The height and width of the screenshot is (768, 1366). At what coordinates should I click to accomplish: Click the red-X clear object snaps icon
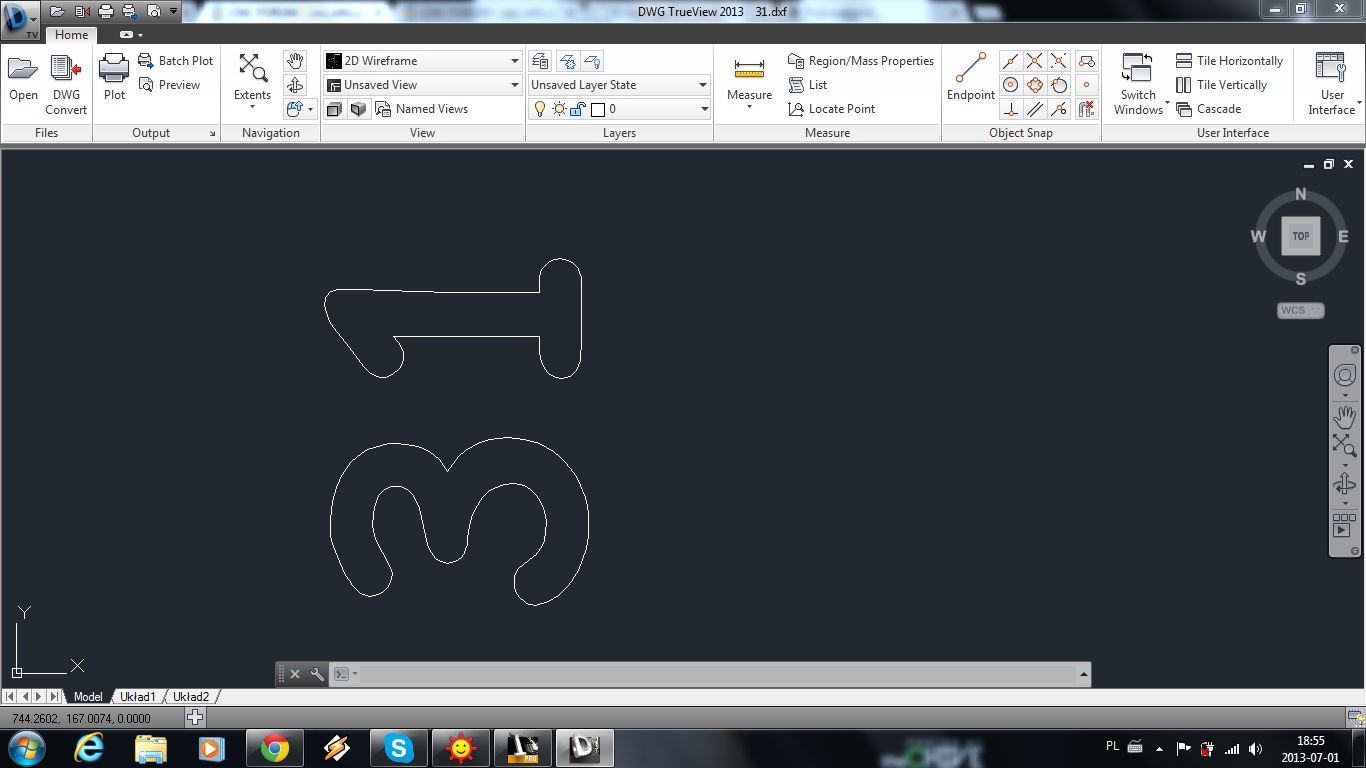click(1087, 109)
